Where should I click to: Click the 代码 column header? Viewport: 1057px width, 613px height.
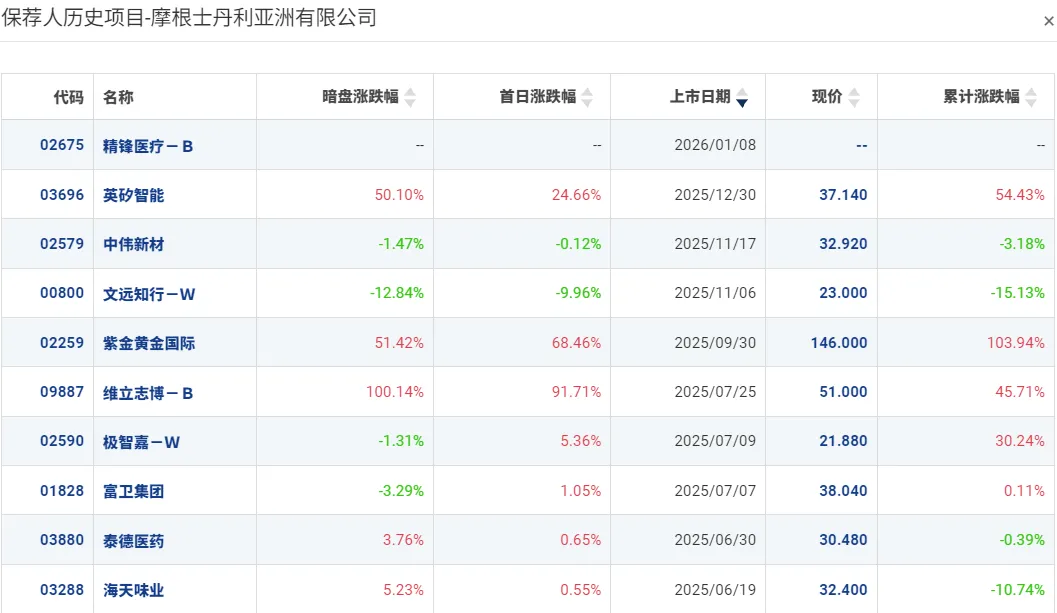click(69, 96)
